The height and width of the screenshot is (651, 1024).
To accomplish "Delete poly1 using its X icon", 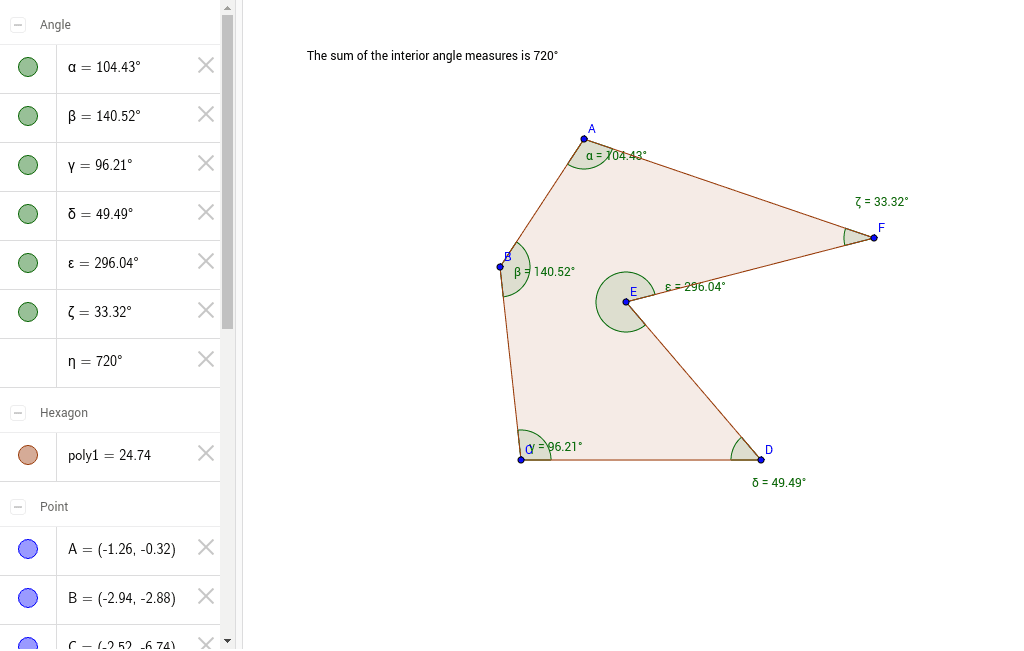I will point(205,453).
